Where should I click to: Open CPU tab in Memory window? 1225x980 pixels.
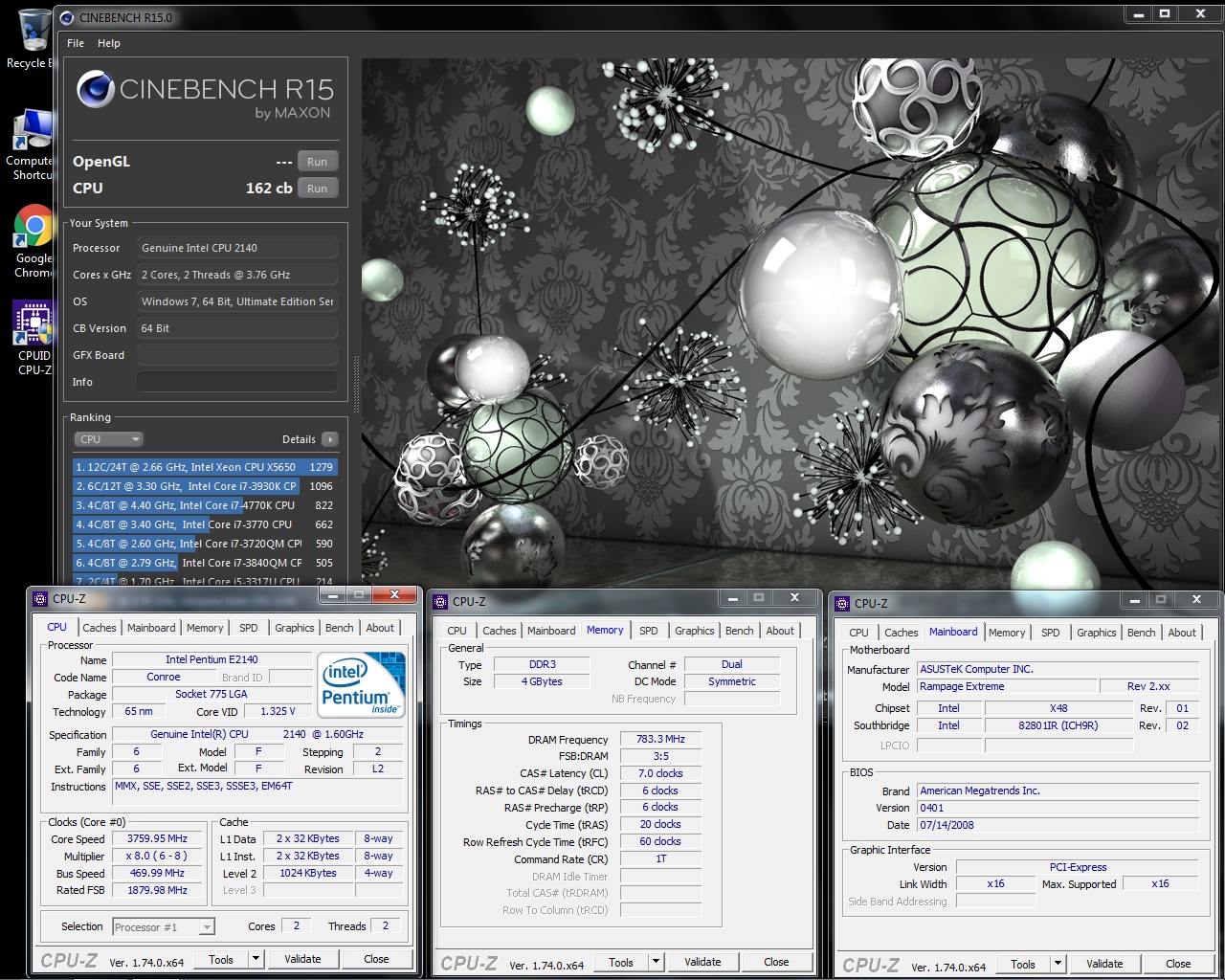click(457, 631)
